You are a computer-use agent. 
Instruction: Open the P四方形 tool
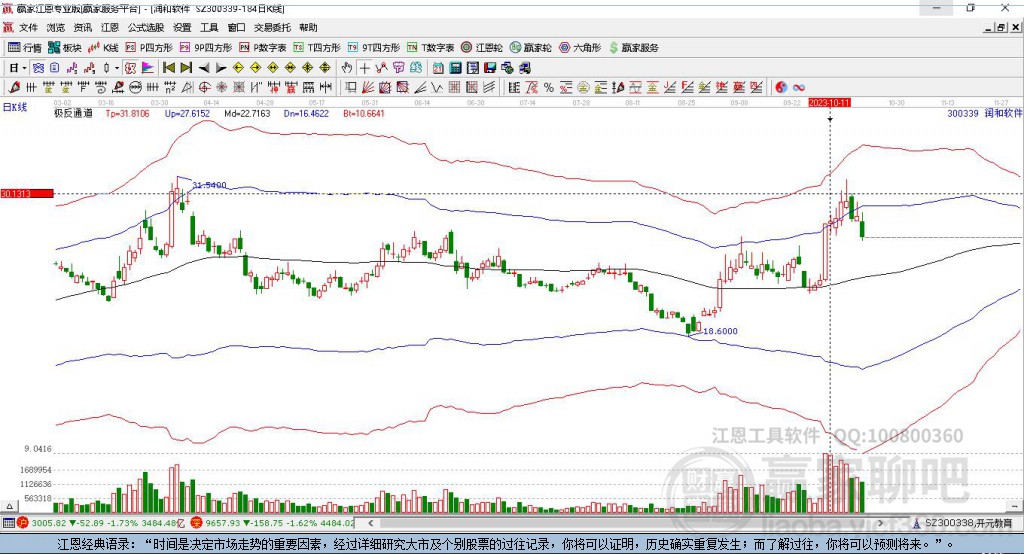[148, 48]
